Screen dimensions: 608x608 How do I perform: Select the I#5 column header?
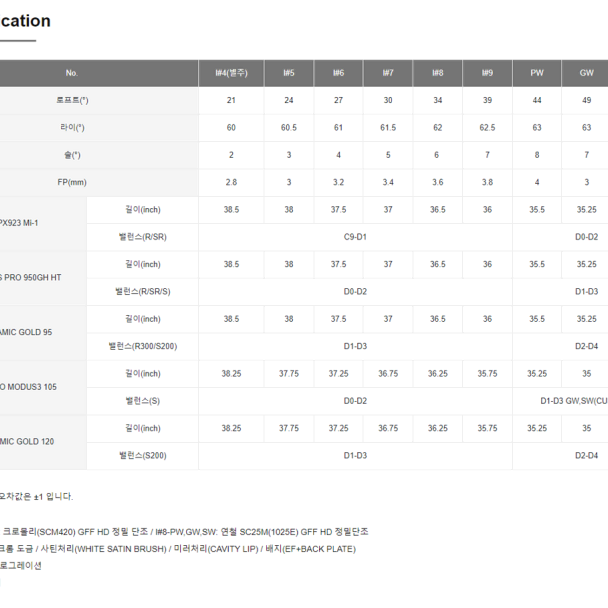[x=289, y=73]
